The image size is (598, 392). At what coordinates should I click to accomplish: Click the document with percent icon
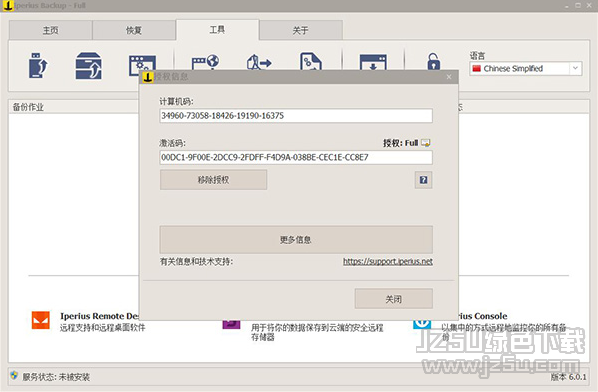311,62
